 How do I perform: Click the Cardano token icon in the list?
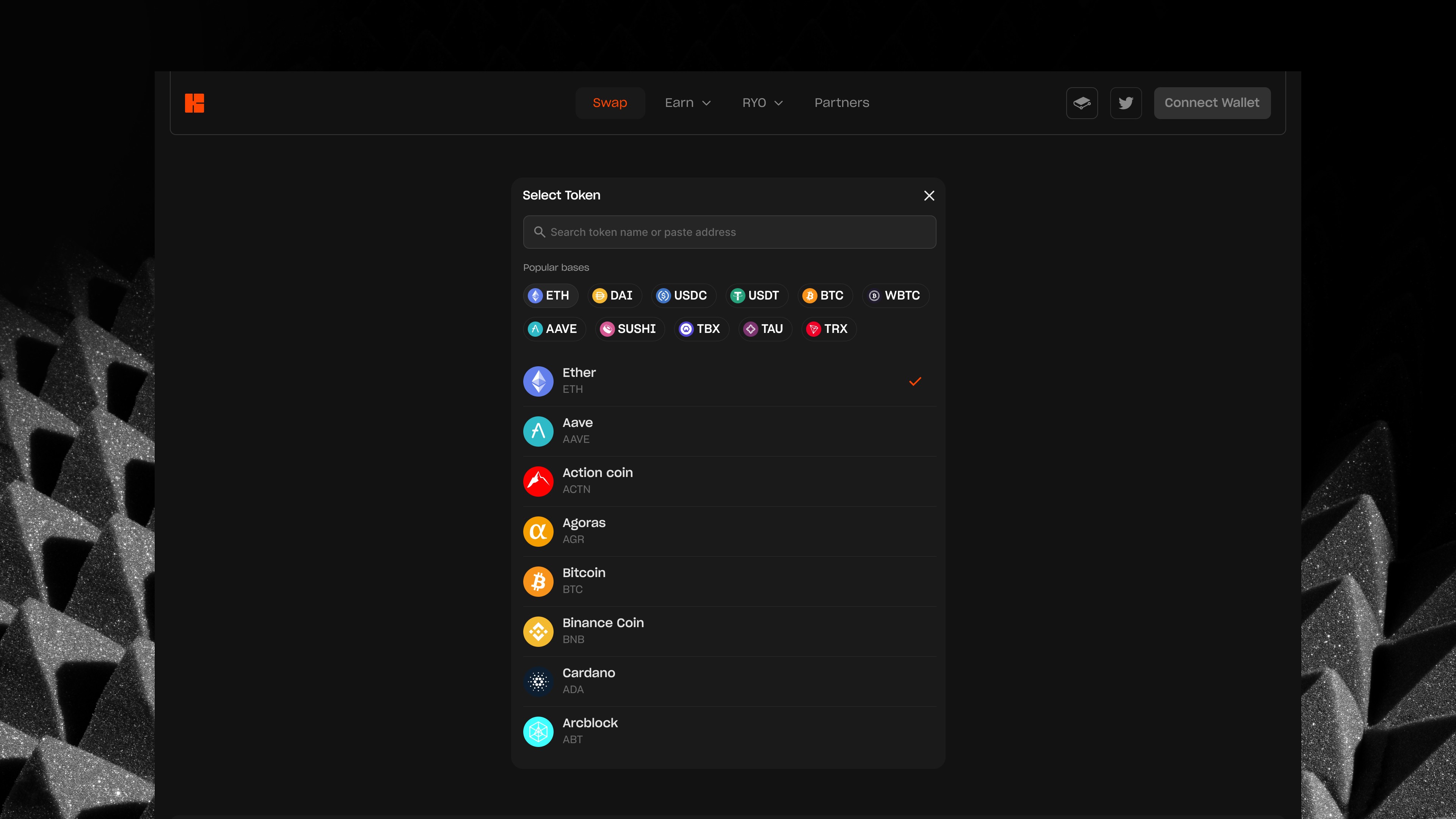coord(538,681)
